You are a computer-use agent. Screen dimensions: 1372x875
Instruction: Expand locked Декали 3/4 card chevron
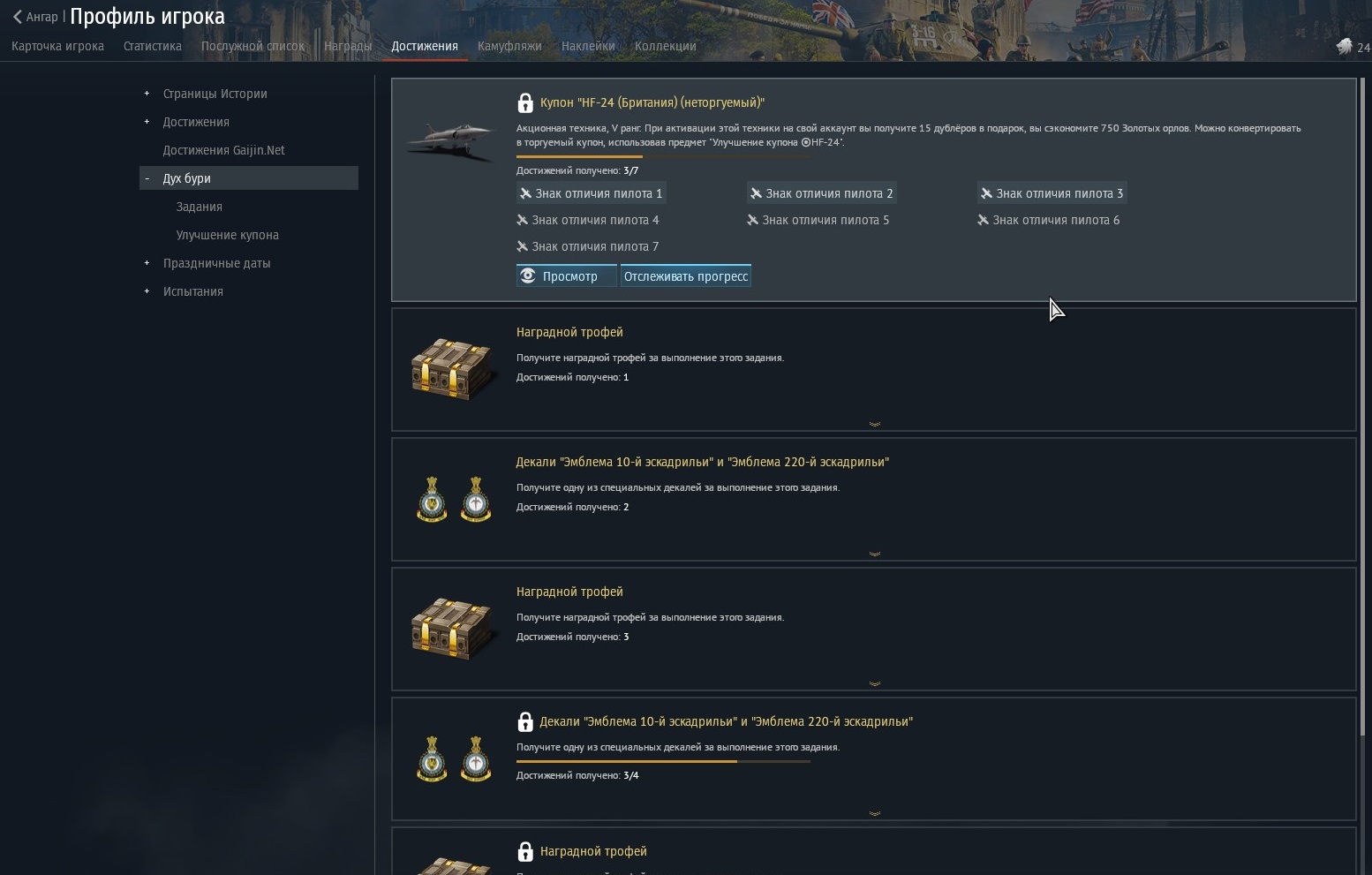click(x=874, y=813)
